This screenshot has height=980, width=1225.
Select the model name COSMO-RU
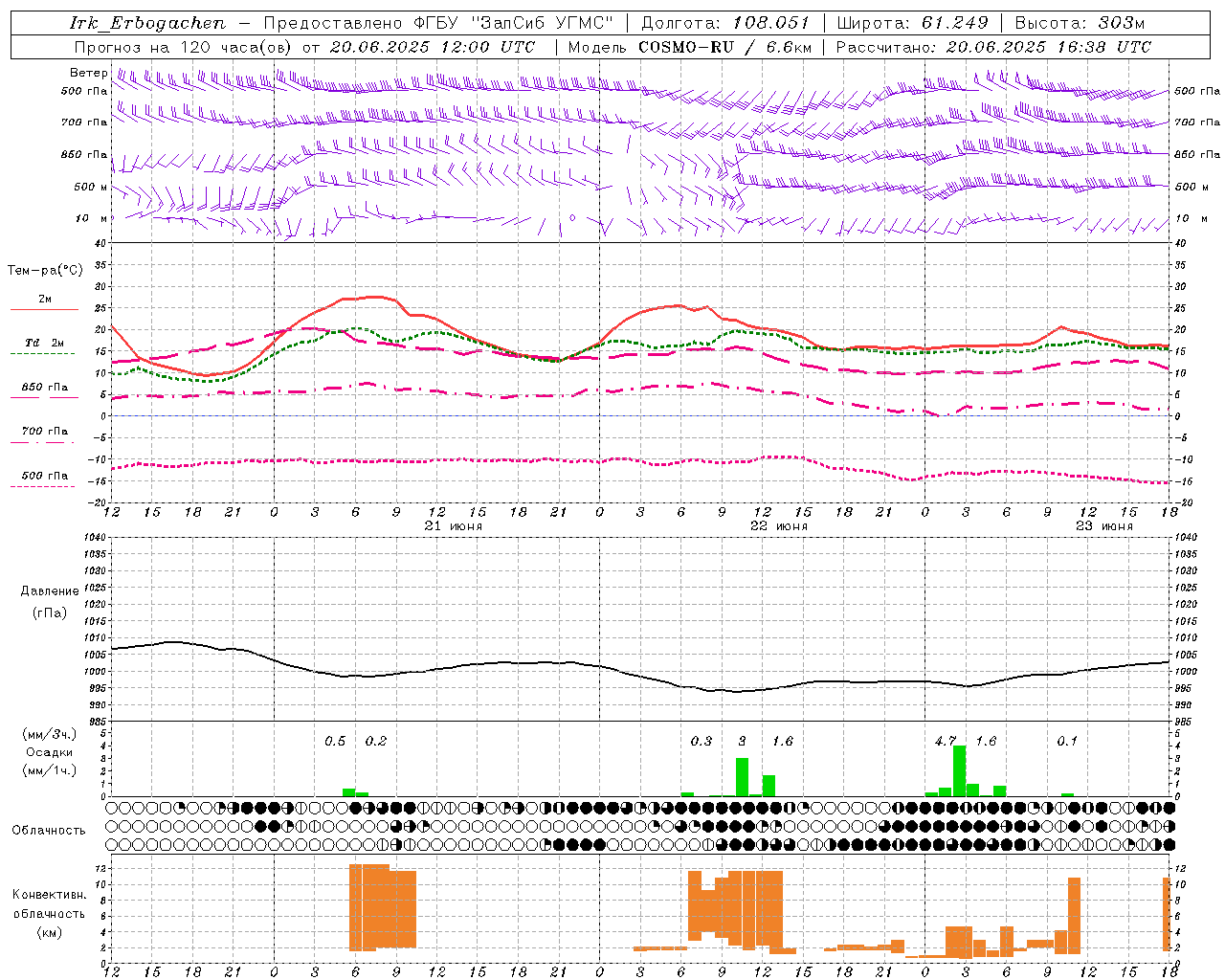coord(686,47)
